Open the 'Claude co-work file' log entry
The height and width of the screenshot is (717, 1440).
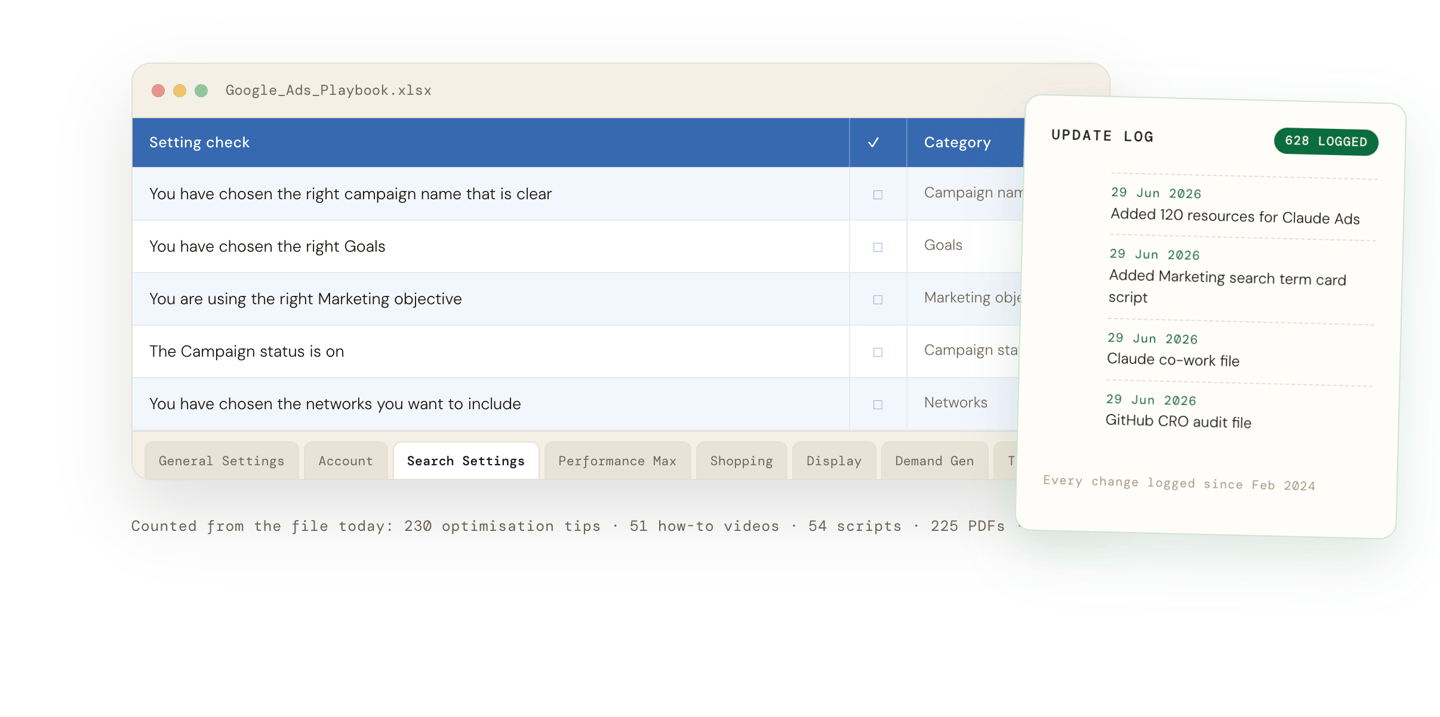pos(1173,360)
